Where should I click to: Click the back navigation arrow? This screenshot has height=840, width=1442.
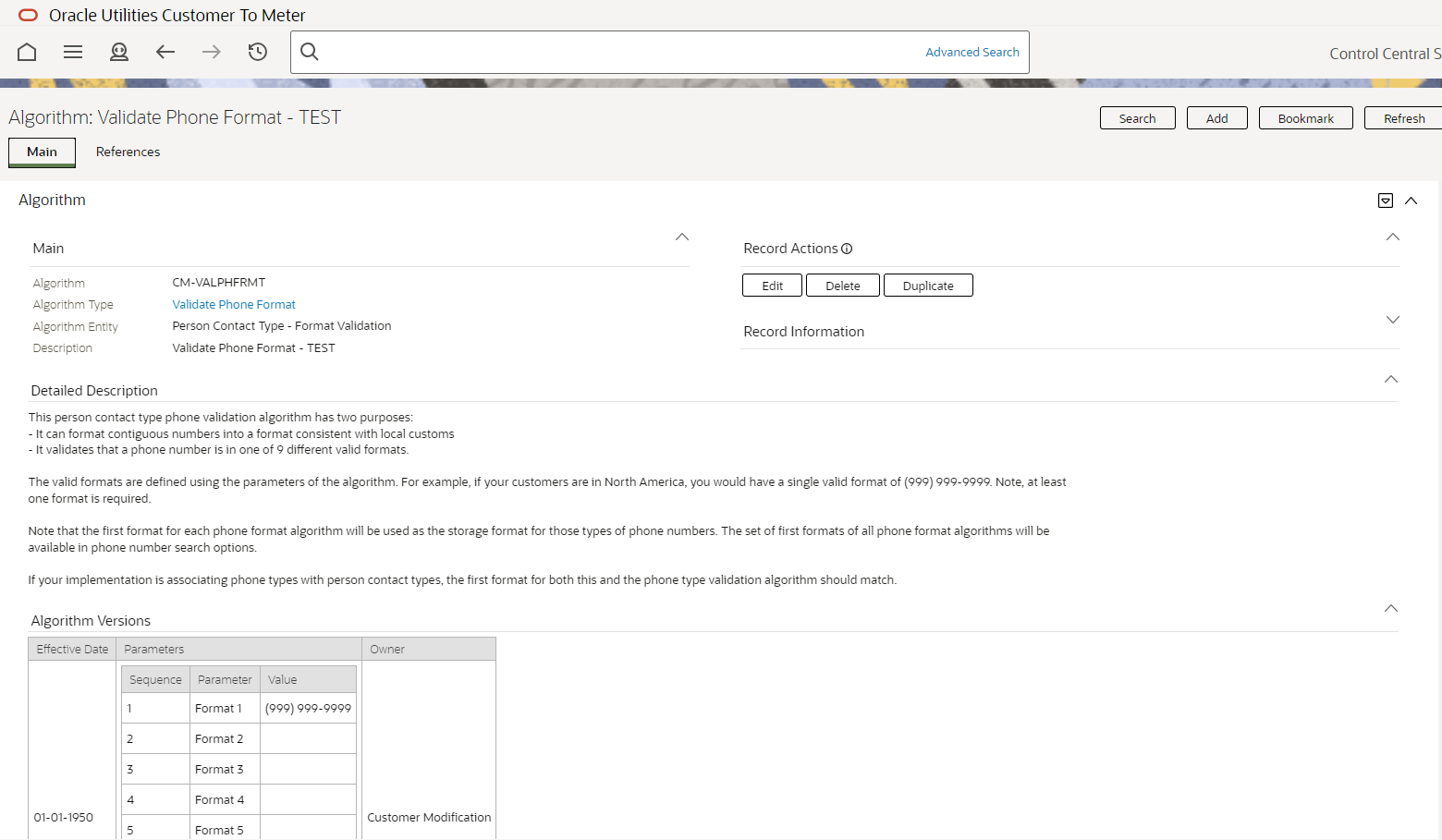165,52
